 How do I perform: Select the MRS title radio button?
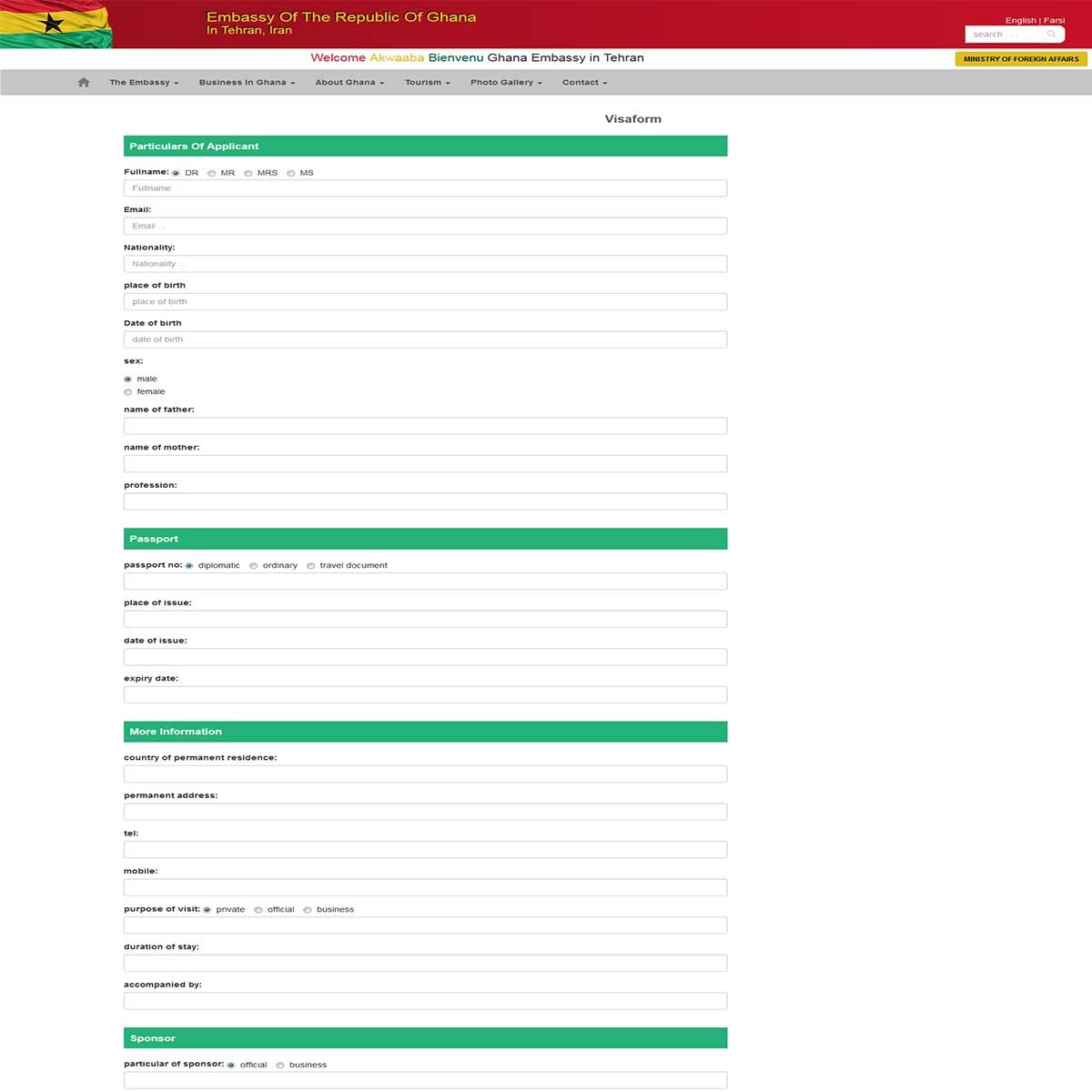(248, 172)
